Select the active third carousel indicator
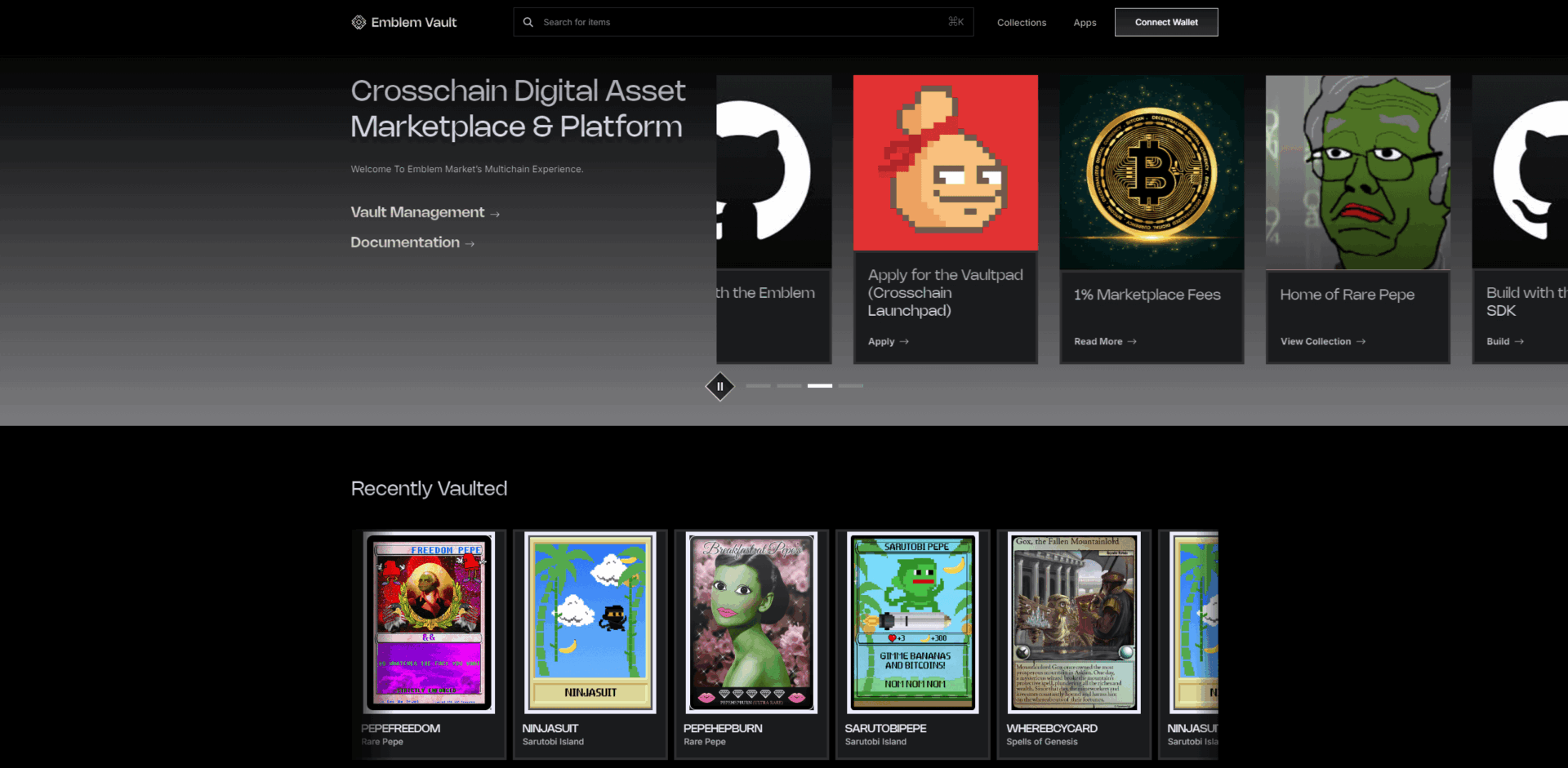 tap(820, 386)
